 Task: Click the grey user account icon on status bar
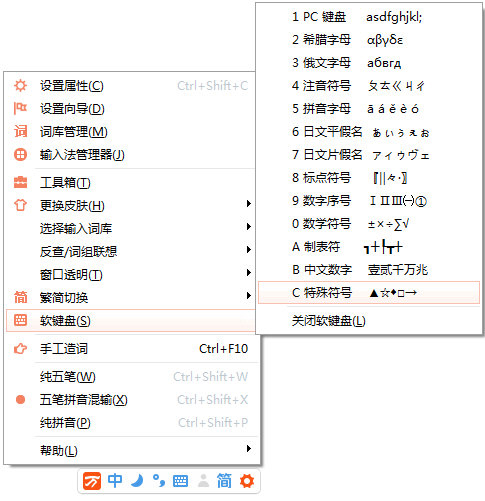pyautogui.click(x=203, y=481)
